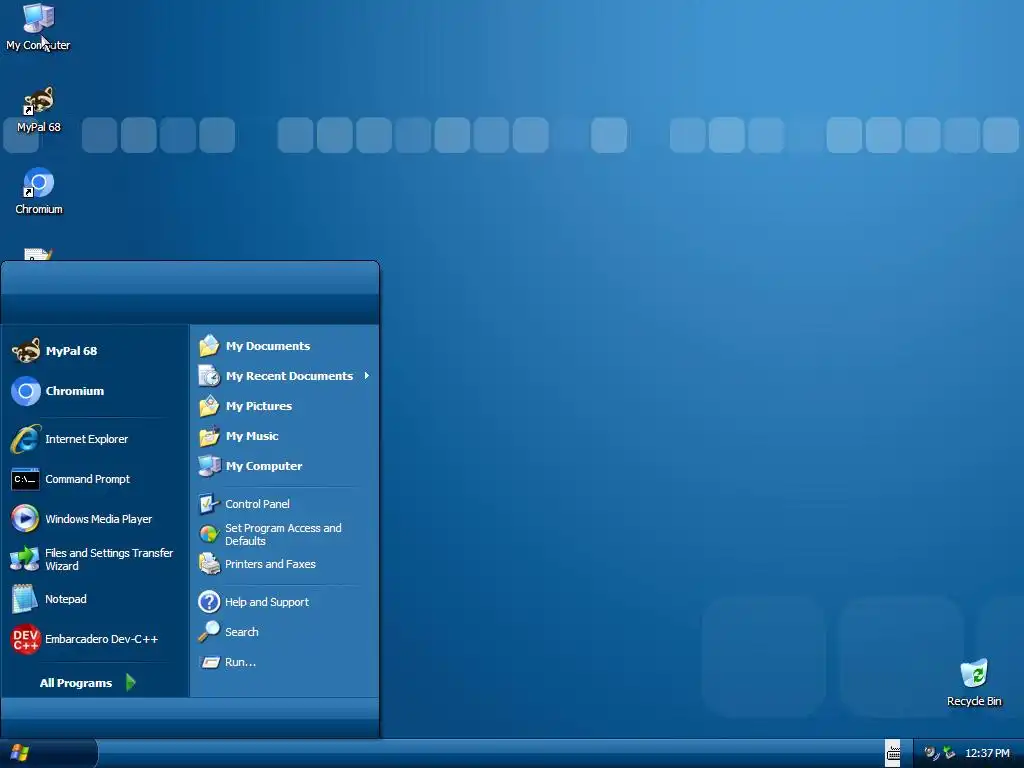Image resolution: width=1024 pixels, height=768 pixels.
Task: Open Control Panel
Action: 285,504
